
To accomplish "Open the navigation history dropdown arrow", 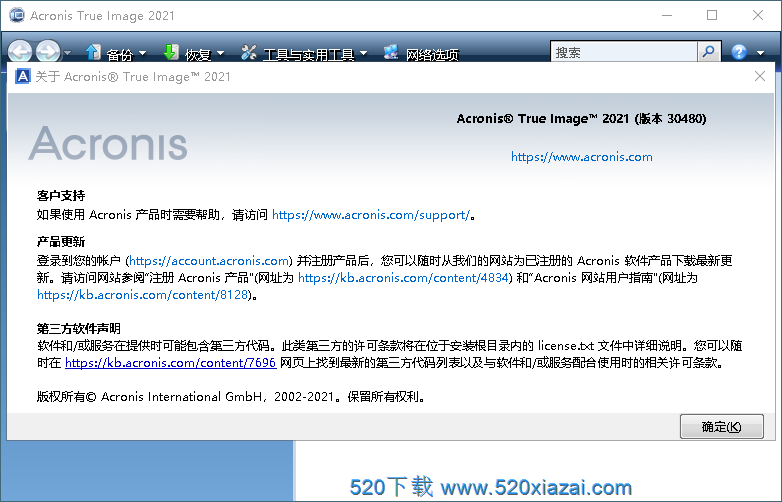I will click(x=67, y=53).
